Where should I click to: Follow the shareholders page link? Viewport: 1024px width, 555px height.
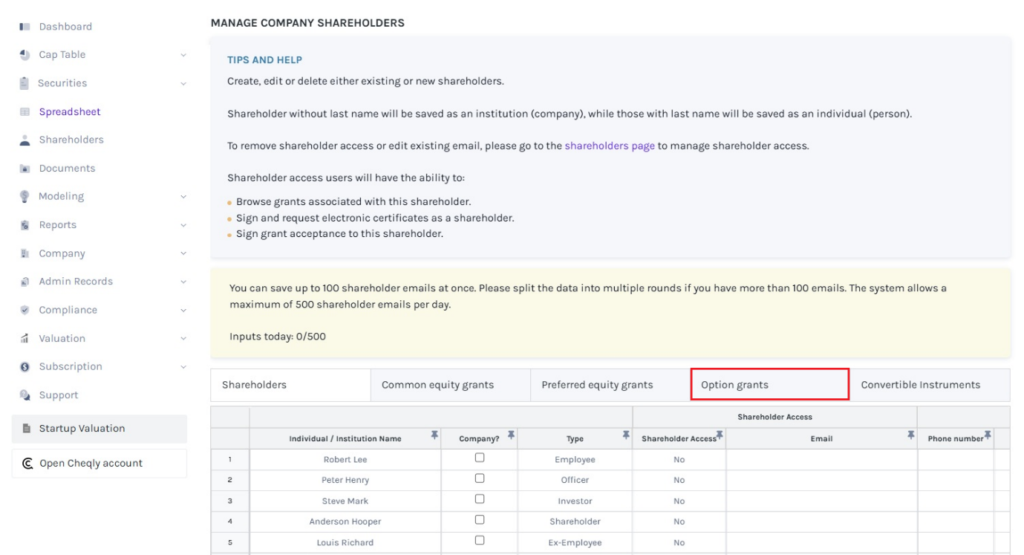[x=609, y=146]
